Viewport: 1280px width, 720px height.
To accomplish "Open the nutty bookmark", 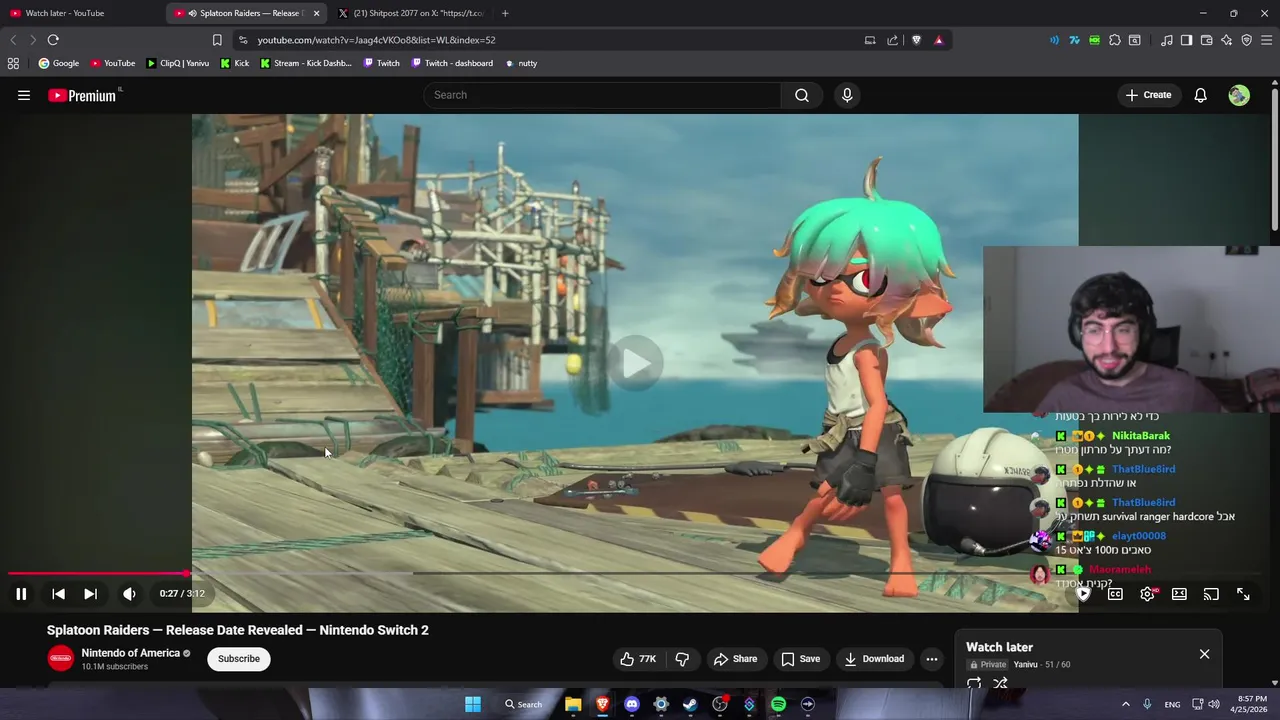I will point(521,63).
